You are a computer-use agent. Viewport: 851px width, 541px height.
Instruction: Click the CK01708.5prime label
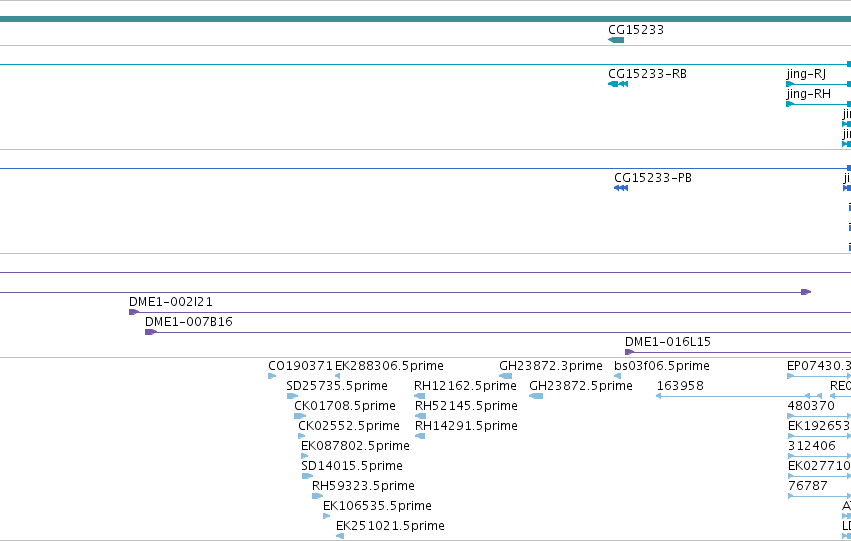pyautogui.click(x=345, y=406)
